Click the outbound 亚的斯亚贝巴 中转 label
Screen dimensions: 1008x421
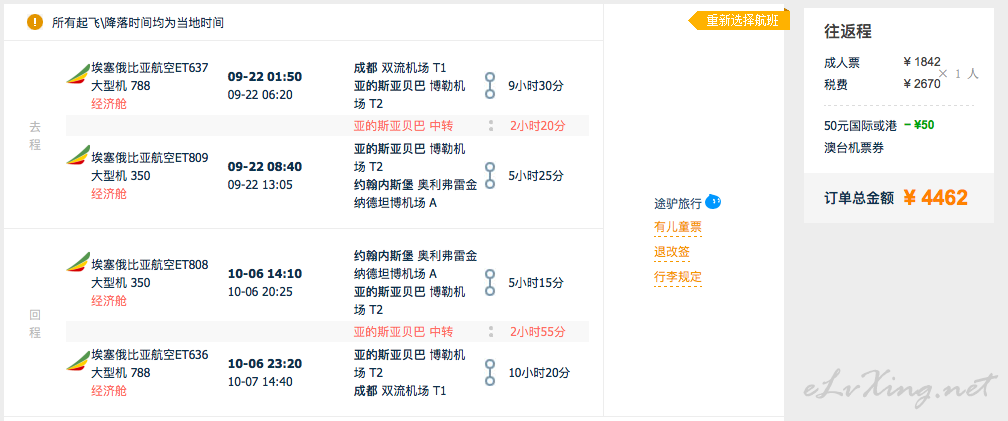coord(404,126)
